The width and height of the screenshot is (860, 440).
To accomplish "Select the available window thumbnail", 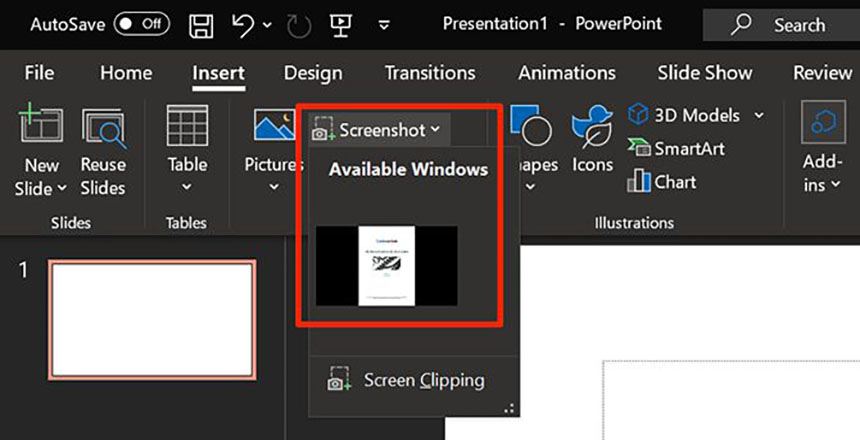I will [x=386, y=266].
